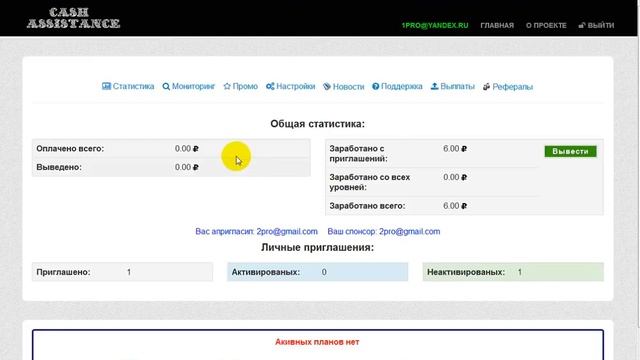The height and width of the screenshot is (360, 640).
Task: Open the 1PRO@YANDEX.RU account link
Action: [x=435, y=25]
